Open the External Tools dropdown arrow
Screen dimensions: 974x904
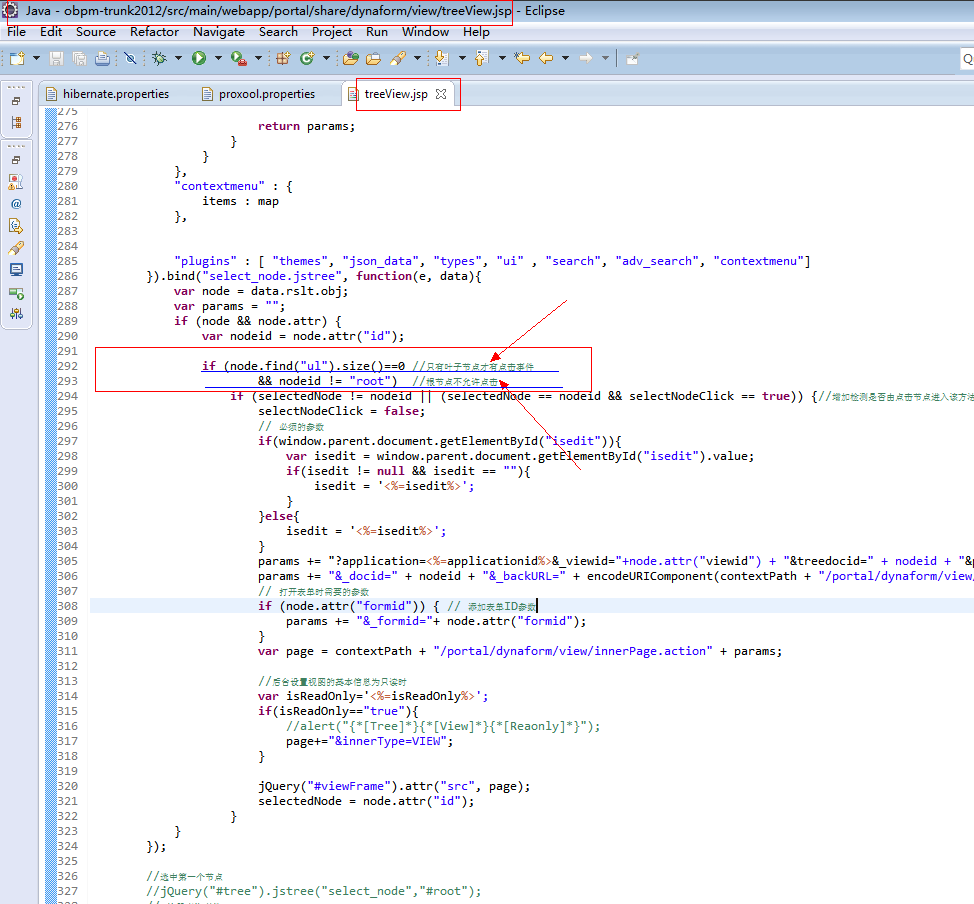pos(258,58)
